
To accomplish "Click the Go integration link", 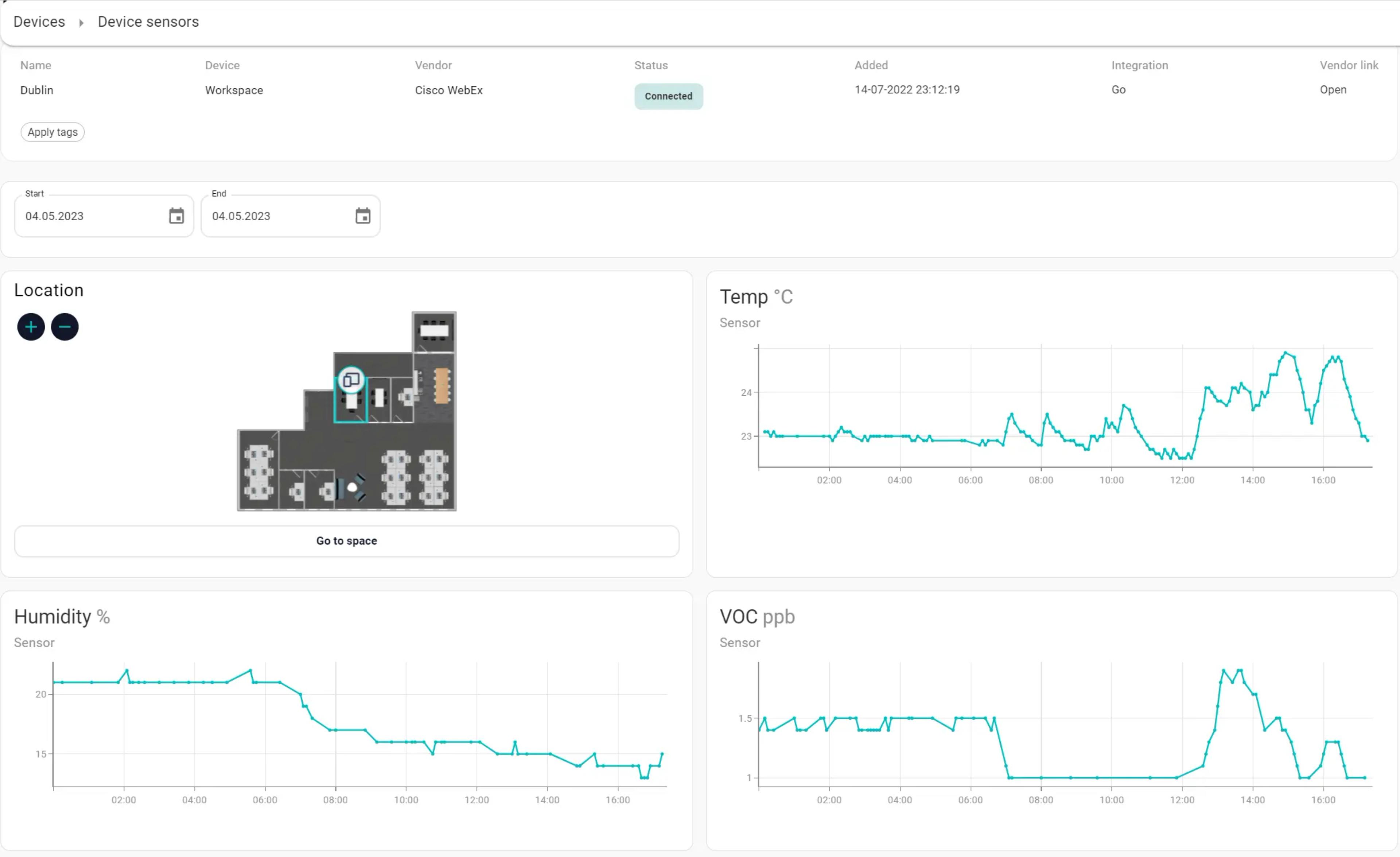I will (1117, 90).
